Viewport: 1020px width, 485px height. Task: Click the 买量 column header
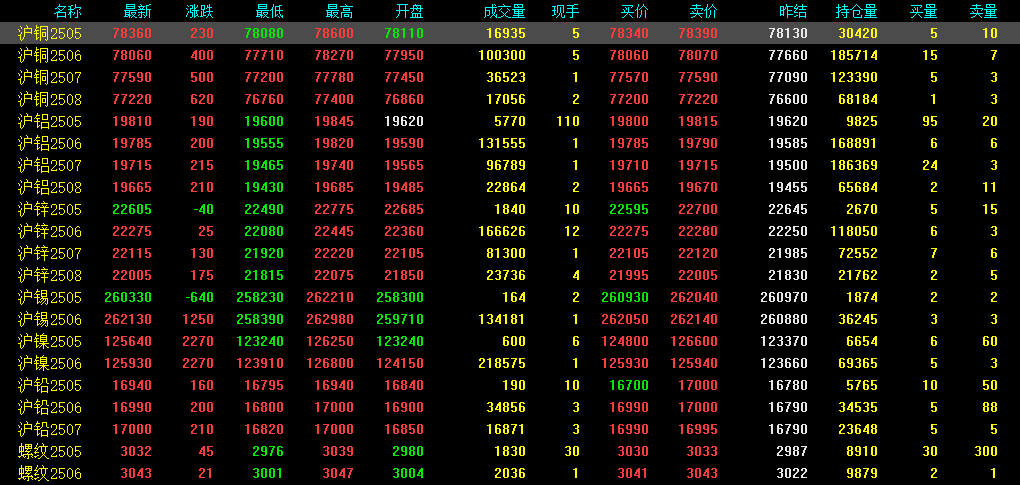[x=924, y=11]
